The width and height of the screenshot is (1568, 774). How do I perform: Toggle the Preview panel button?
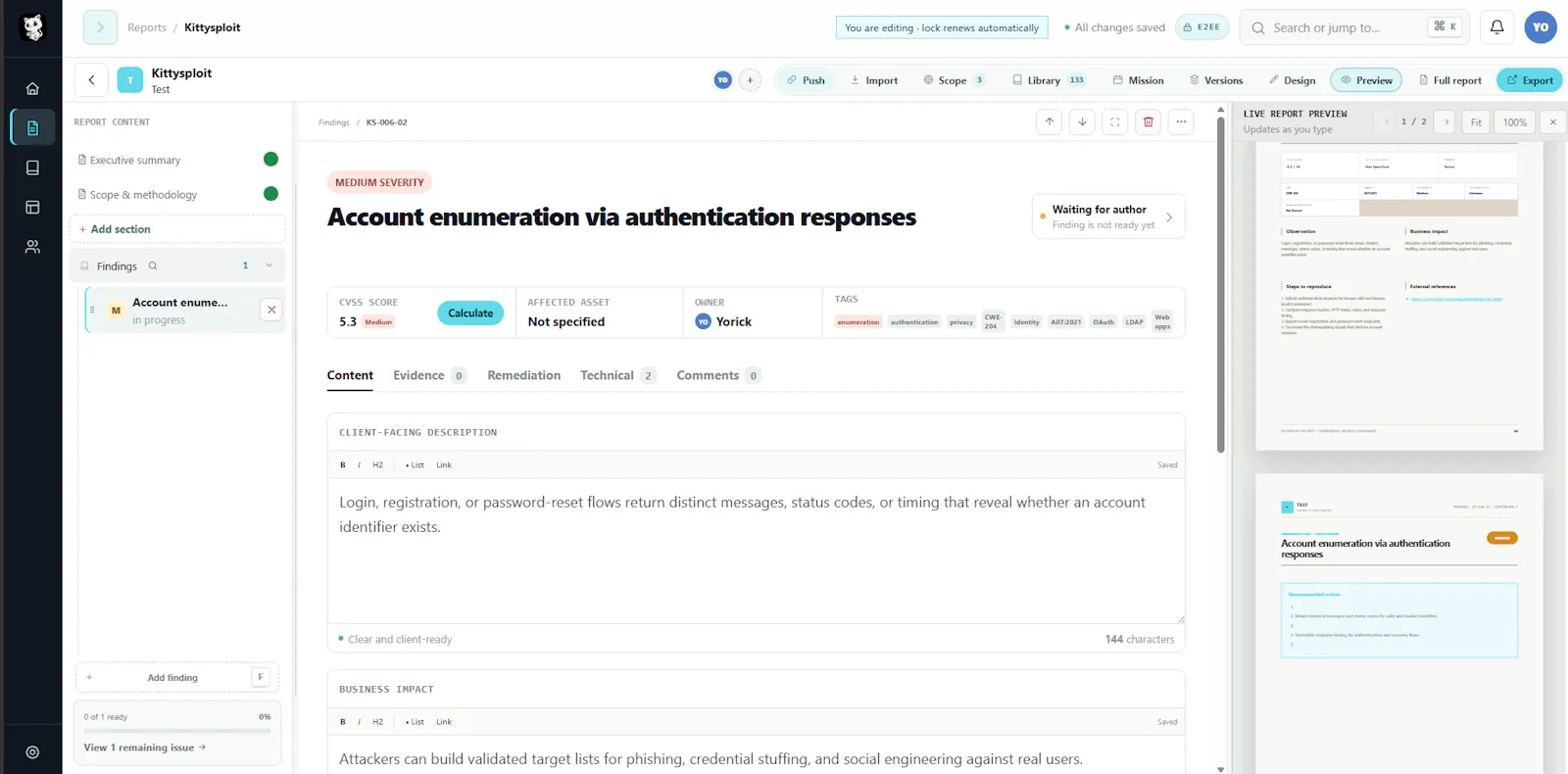pos(1366,80)
